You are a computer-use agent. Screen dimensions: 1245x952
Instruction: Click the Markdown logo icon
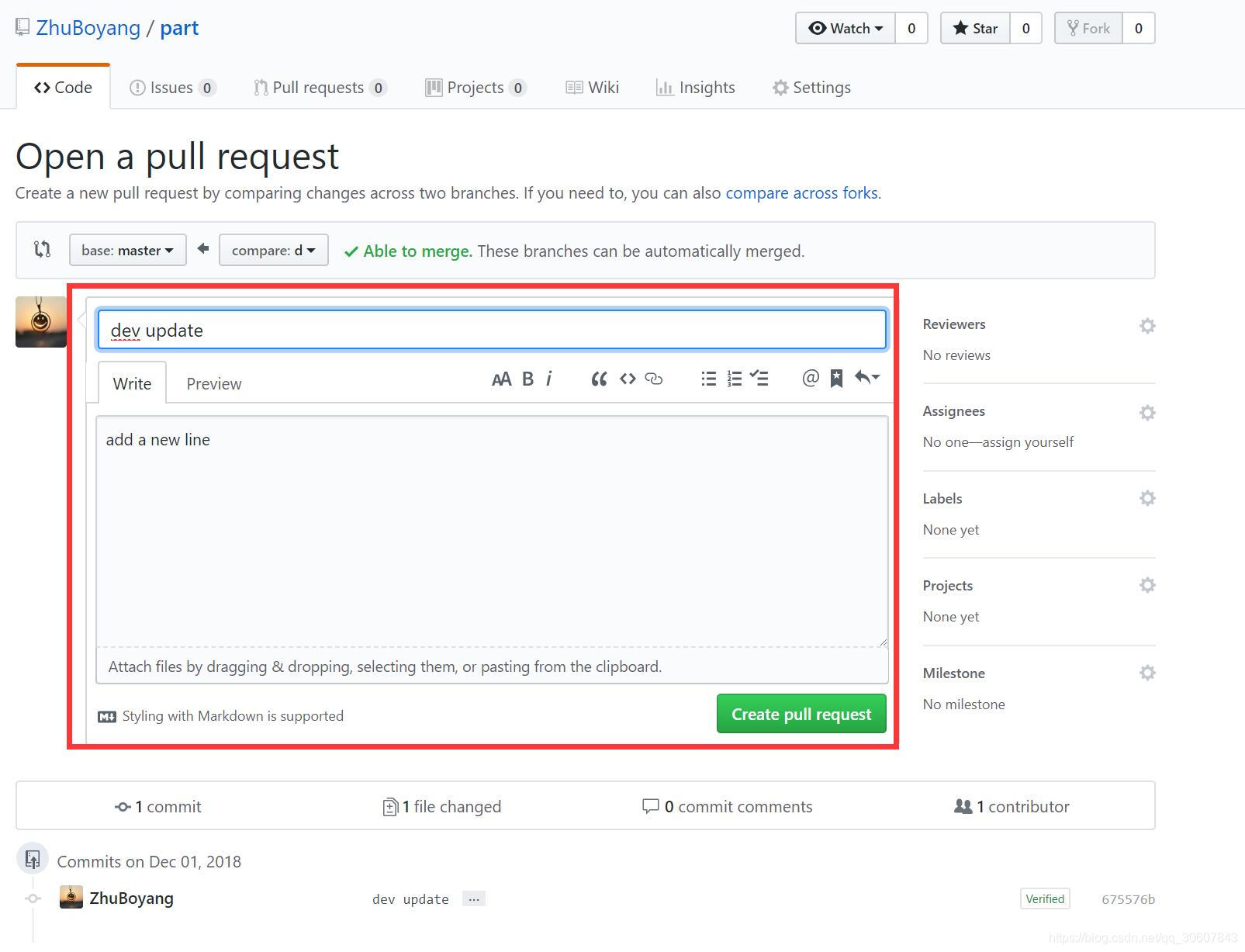[107, 716]
